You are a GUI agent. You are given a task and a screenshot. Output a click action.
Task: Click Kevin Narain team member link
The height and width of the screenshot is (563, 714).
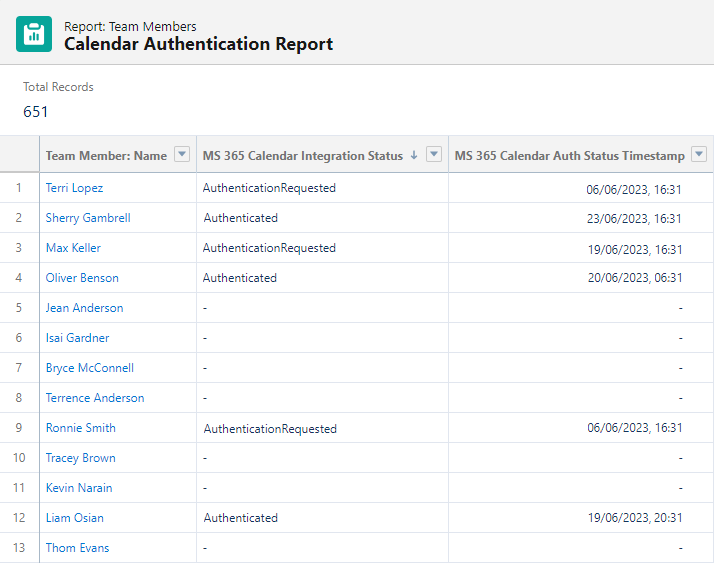point(79,488)
